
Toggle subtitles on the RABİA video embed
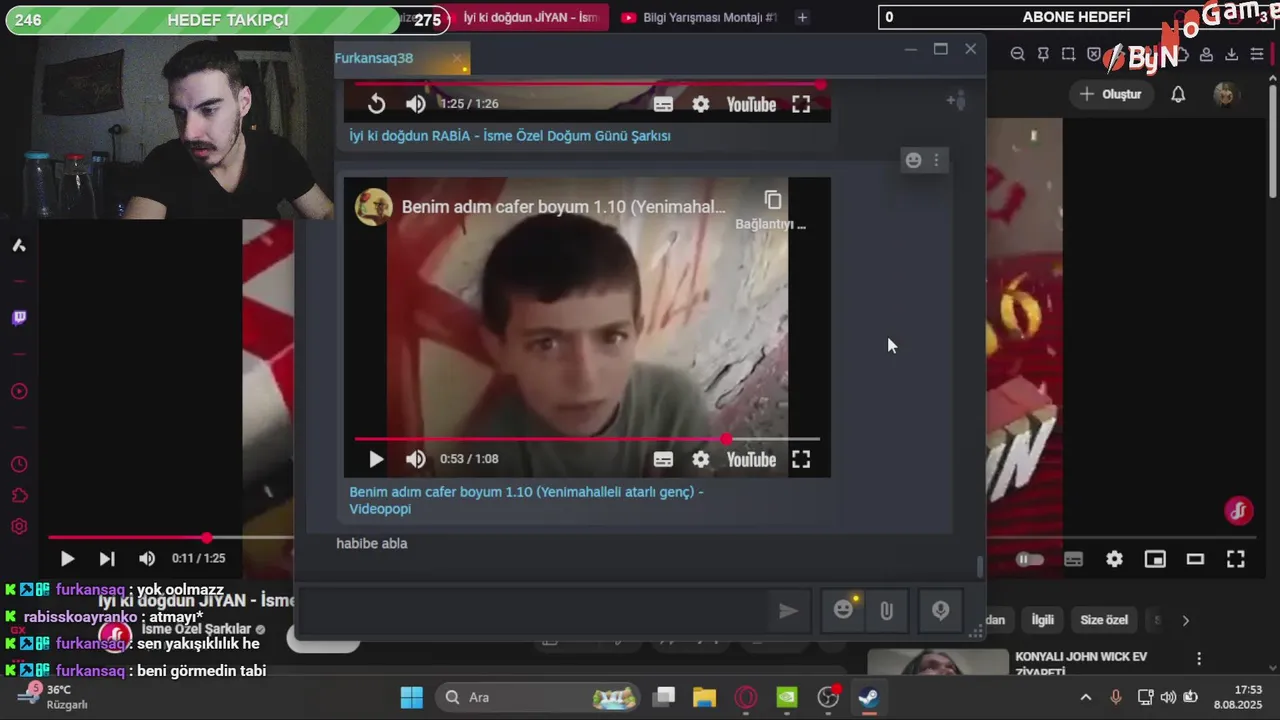coord(663,104)
